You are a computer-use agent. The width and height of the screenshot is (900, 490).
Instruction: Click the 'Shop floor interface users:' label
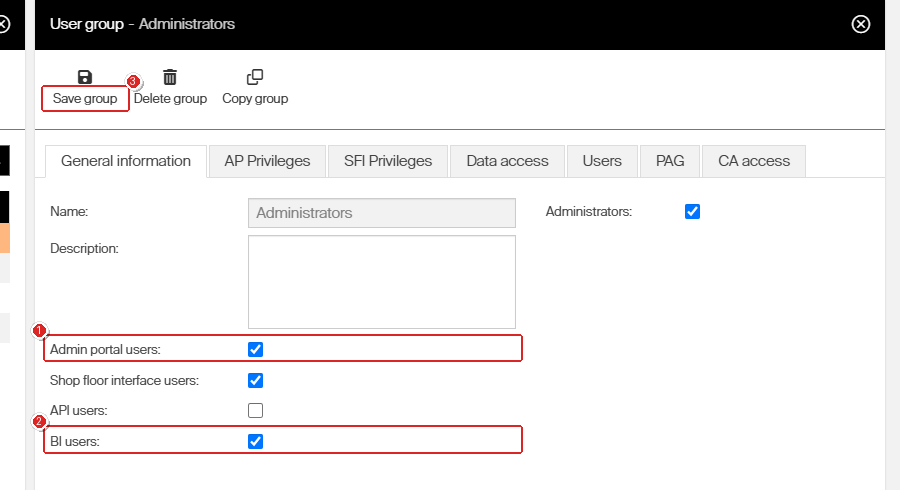(125, 380)
